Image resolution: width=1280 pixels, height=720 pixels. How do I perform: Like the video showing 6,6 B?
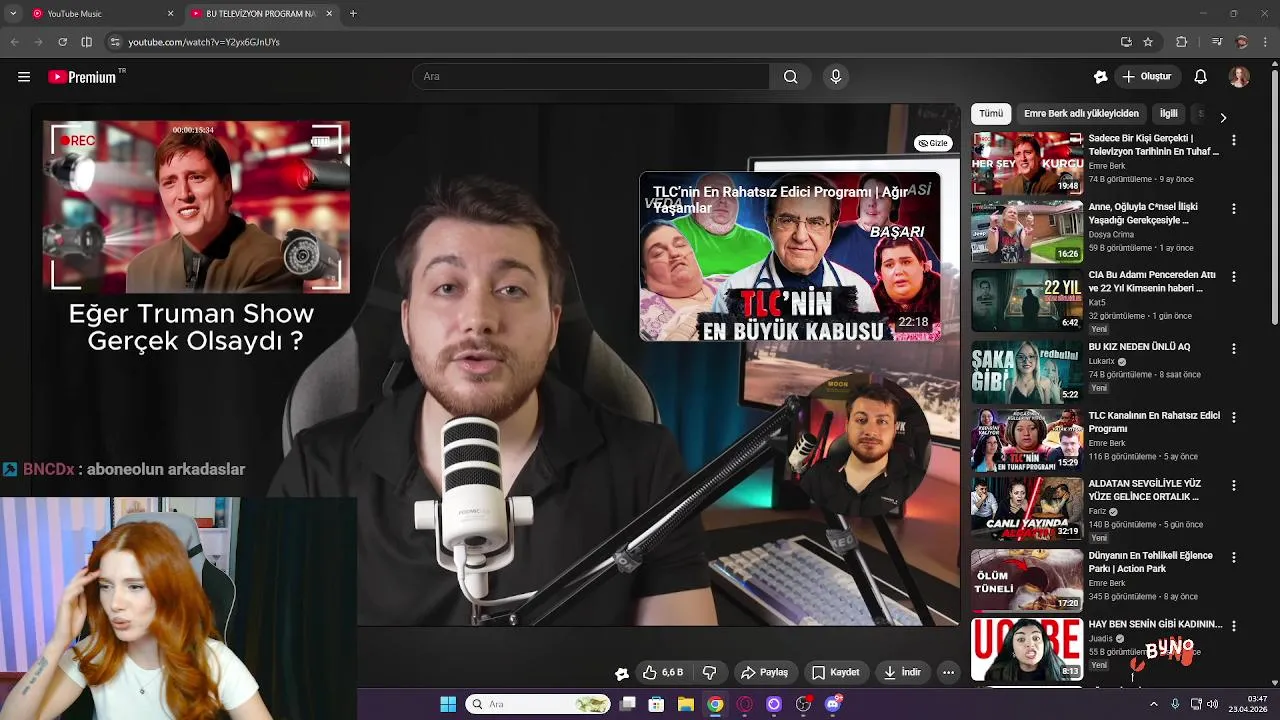[663, 672]
